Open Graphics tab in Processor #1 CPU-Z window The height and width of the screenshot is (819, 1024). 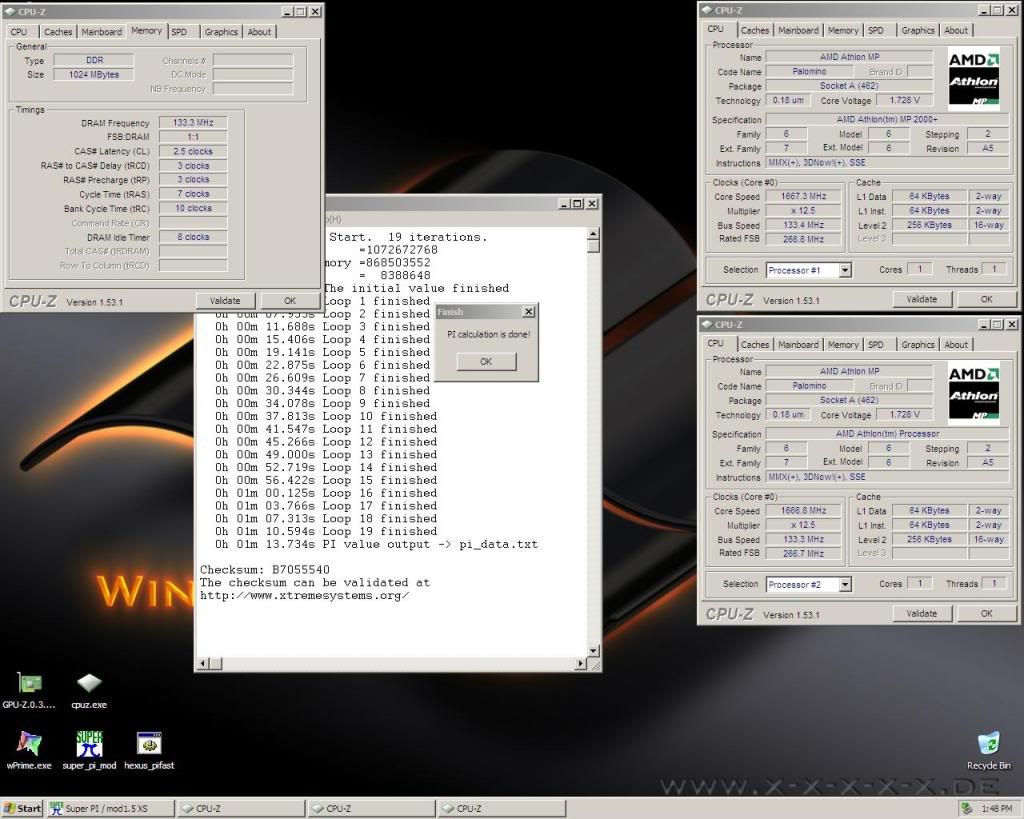pyautogui.click(x=918, y=30)
